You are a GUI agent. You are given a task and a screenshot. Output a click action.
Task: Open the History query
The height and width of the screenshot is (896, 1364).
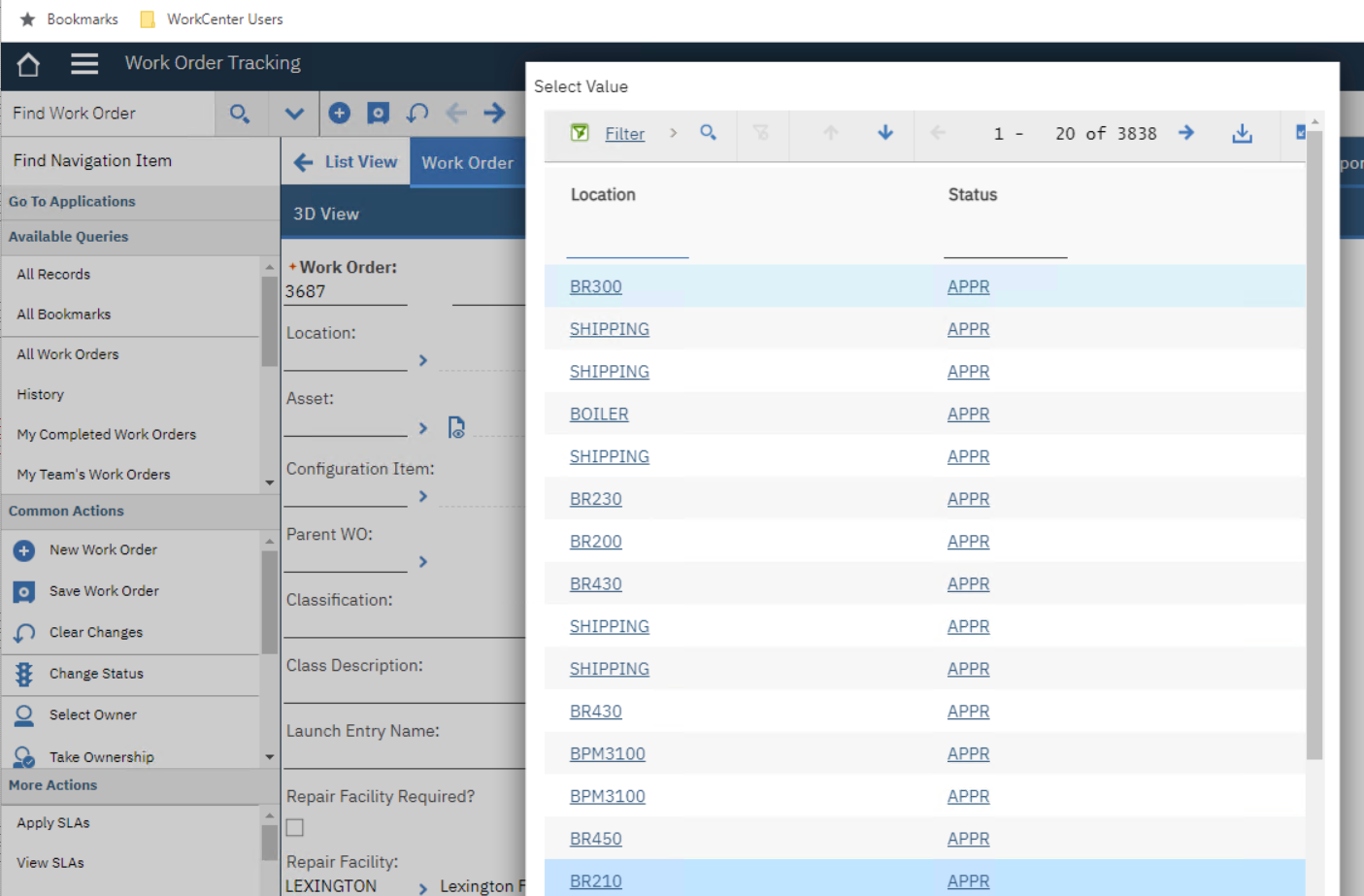tap(41, 394)
